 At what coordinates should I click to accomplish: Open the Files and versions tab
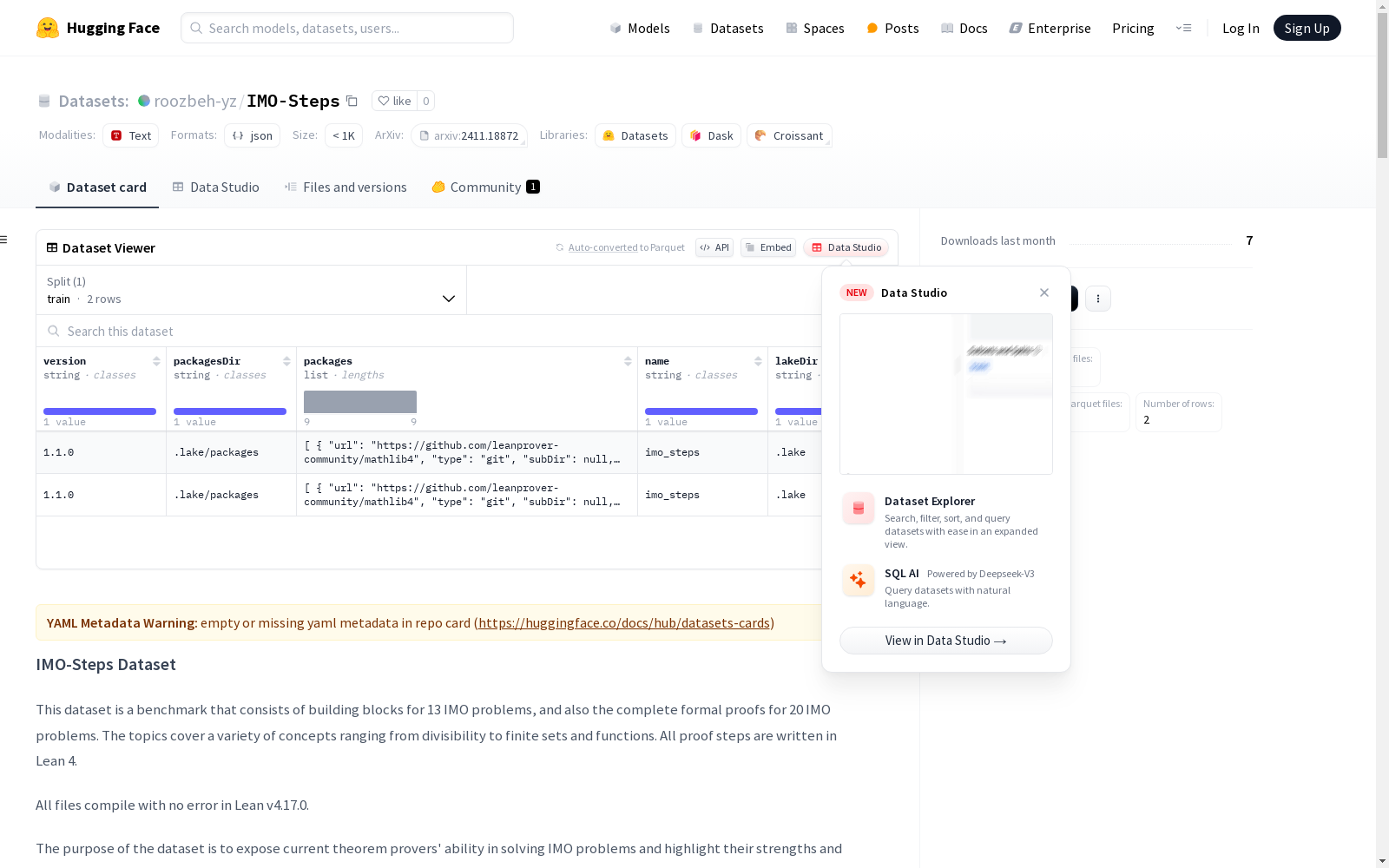[346, 187]
